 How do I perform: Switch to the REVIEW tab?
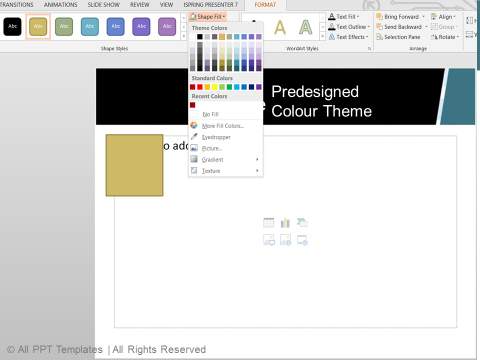click(140, 5)
